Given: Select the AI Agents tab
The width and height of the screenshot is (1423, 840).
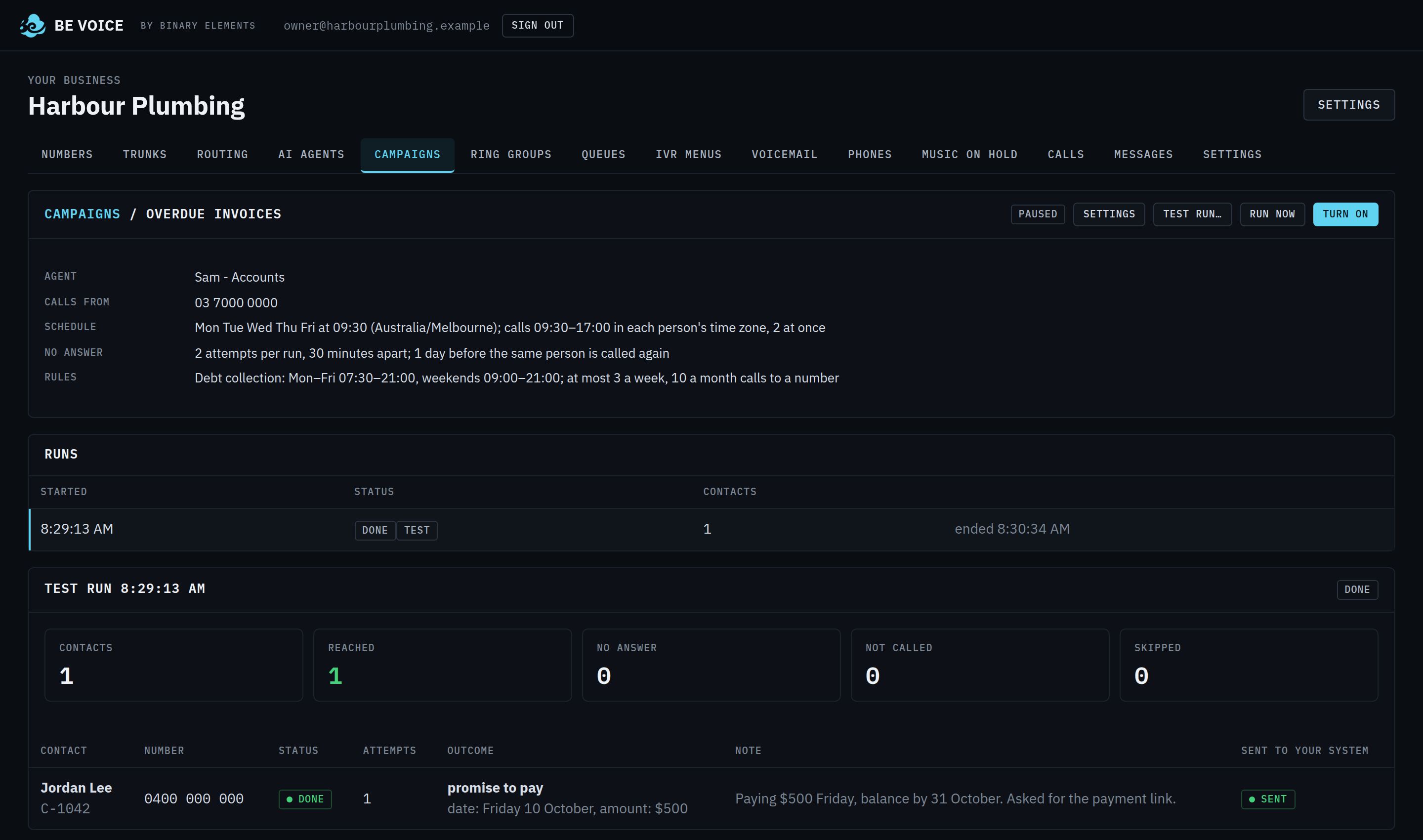Looking at the screenshot, I should [311, 155].
